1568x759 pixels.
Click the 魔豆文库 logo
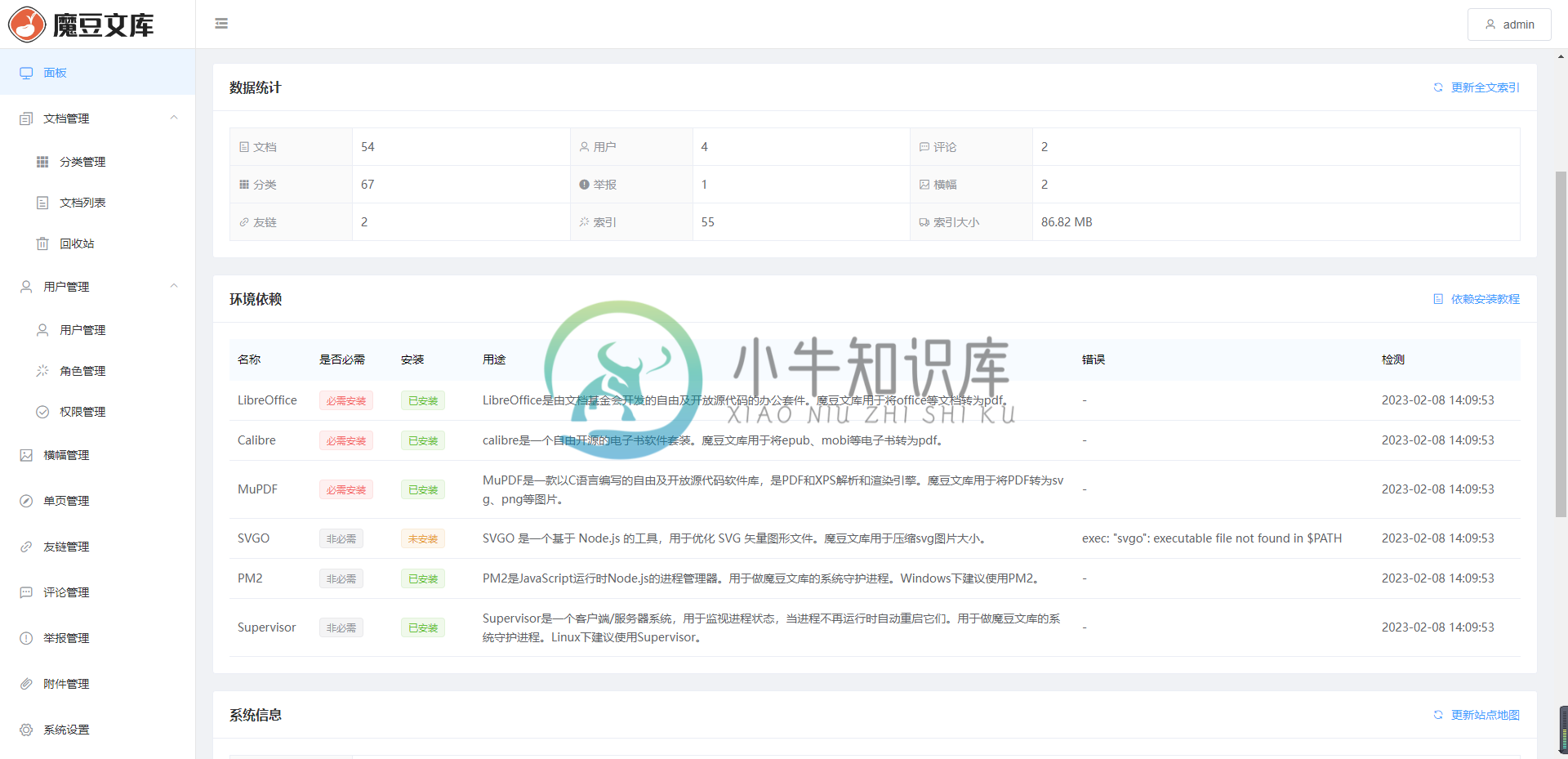[x=82, y=25]
